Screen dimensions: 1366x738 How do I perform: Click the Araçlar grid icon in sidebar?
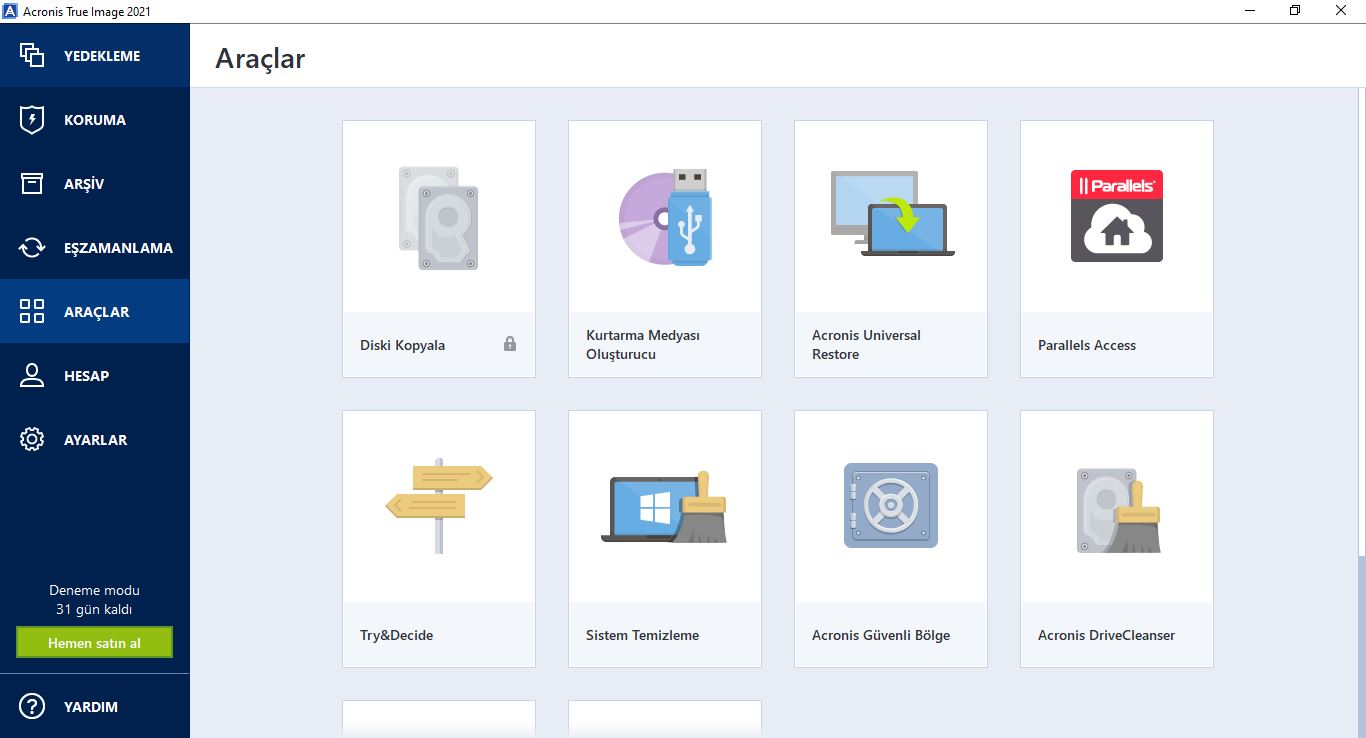click(32, 312)
